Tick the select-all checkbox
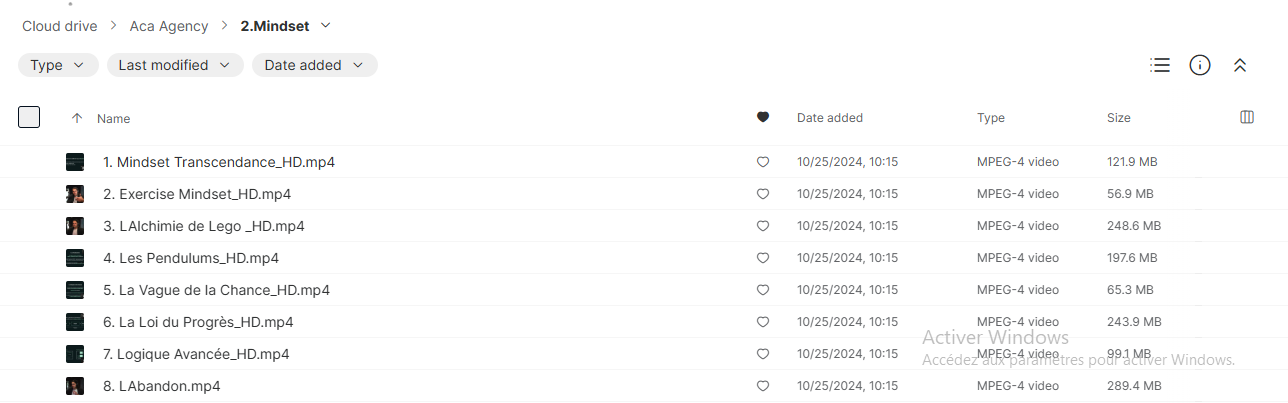 click(x=29, y=117)
